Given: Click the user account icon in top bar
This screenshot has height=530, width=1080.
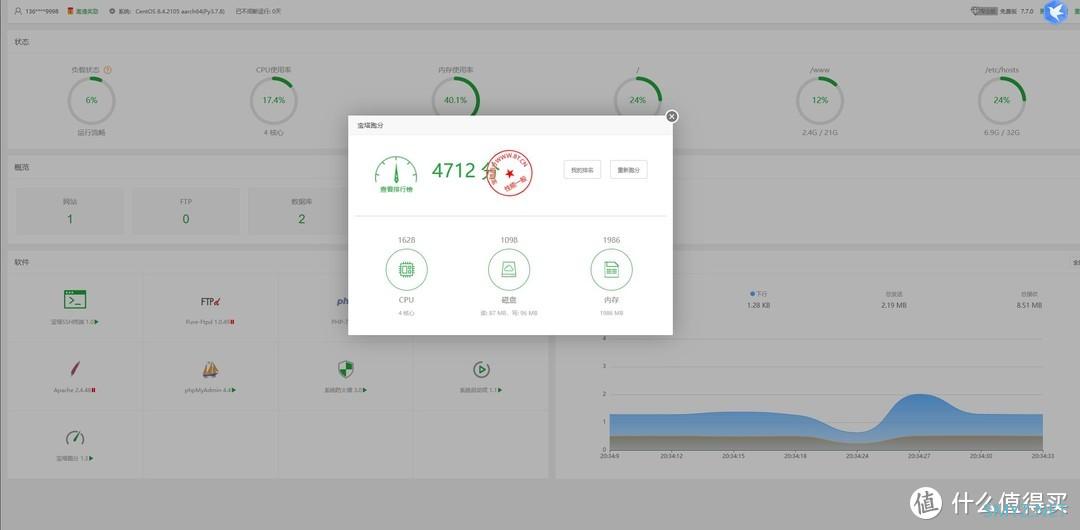Looking at the screenshot, I should (x=18, y=11).
